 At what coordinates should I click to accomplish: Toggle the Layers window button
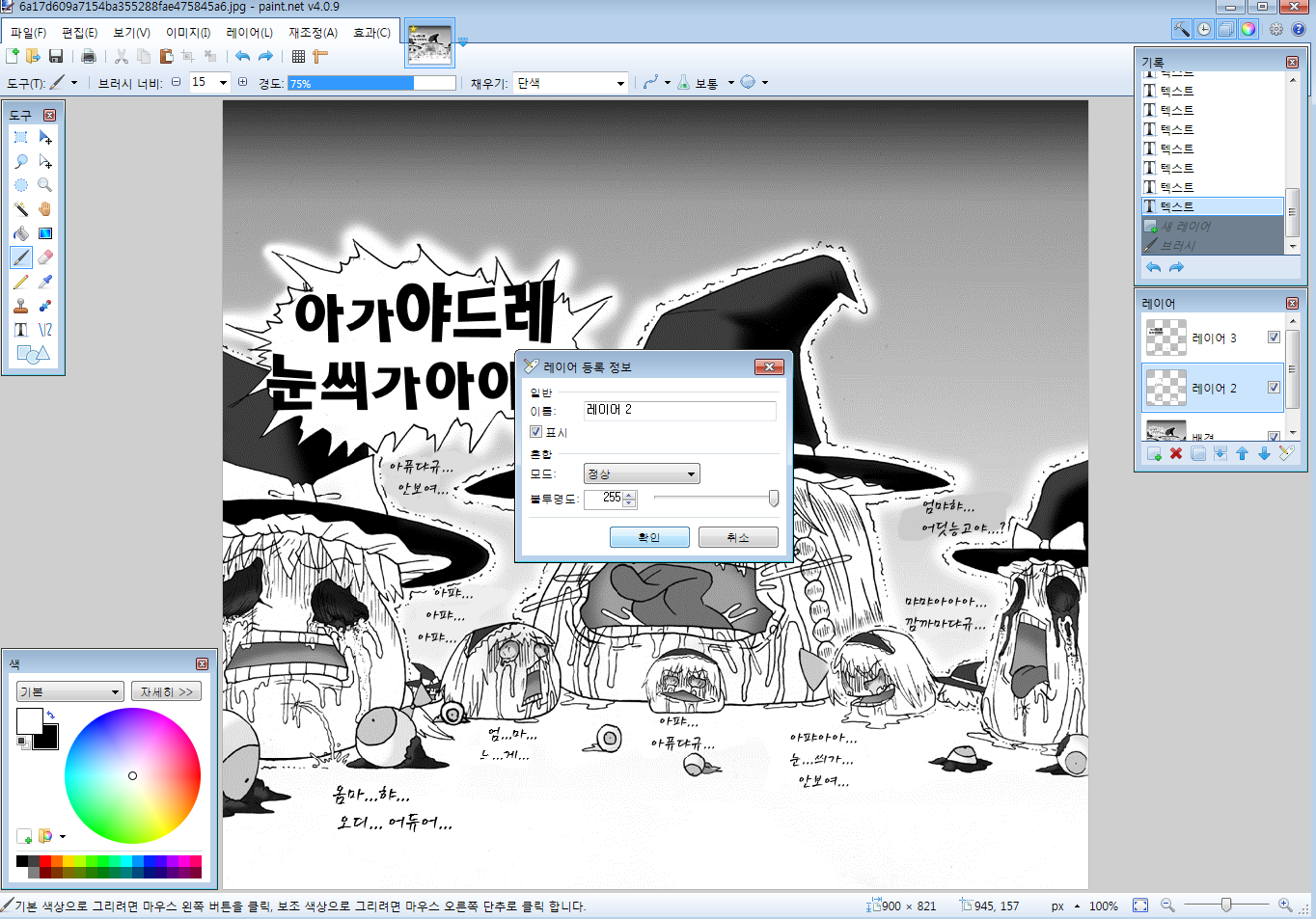[1226, 29]
